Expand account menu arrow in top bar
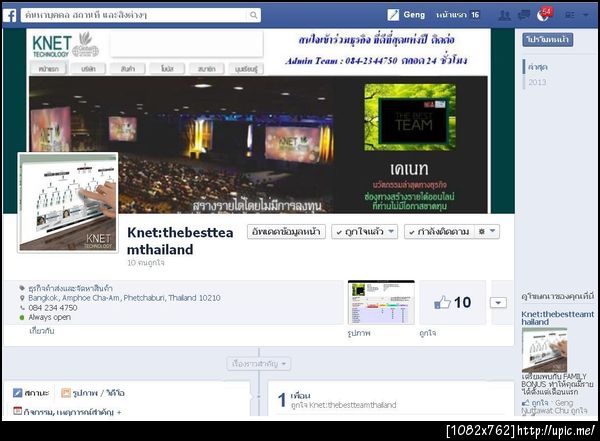 [x=586, y=15]
